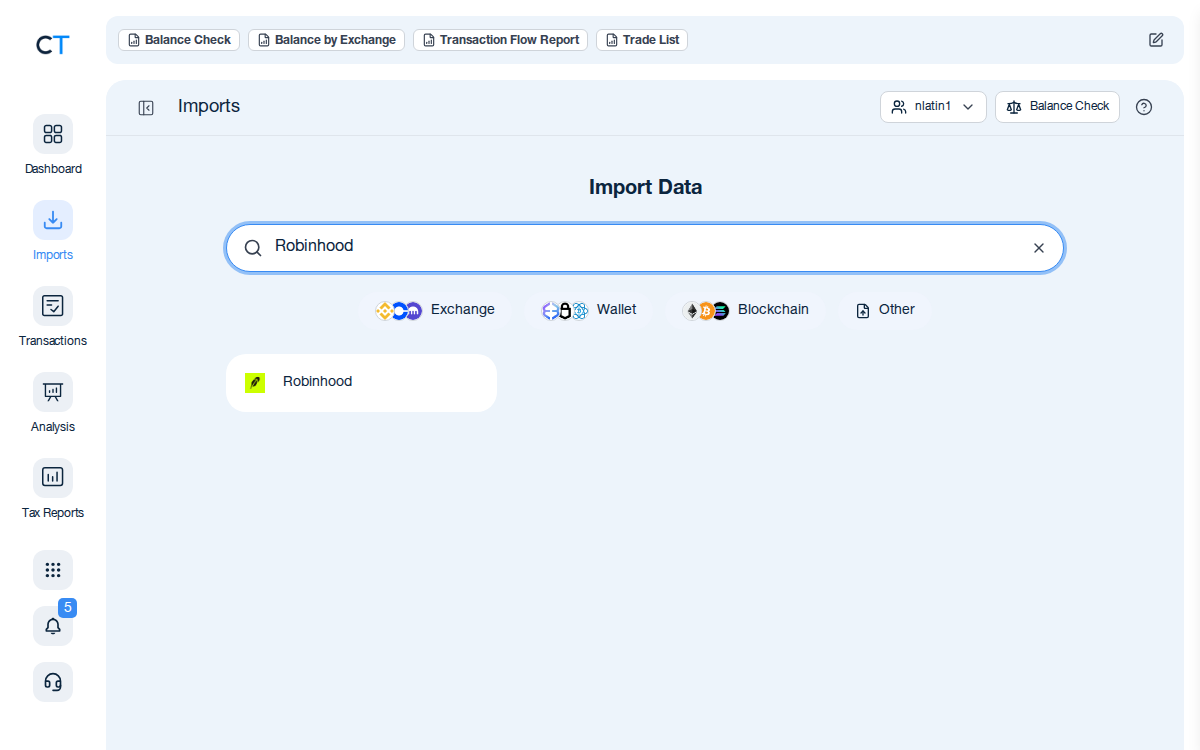
Task: Open the help question mark icon
Action: pos(1144,107)
